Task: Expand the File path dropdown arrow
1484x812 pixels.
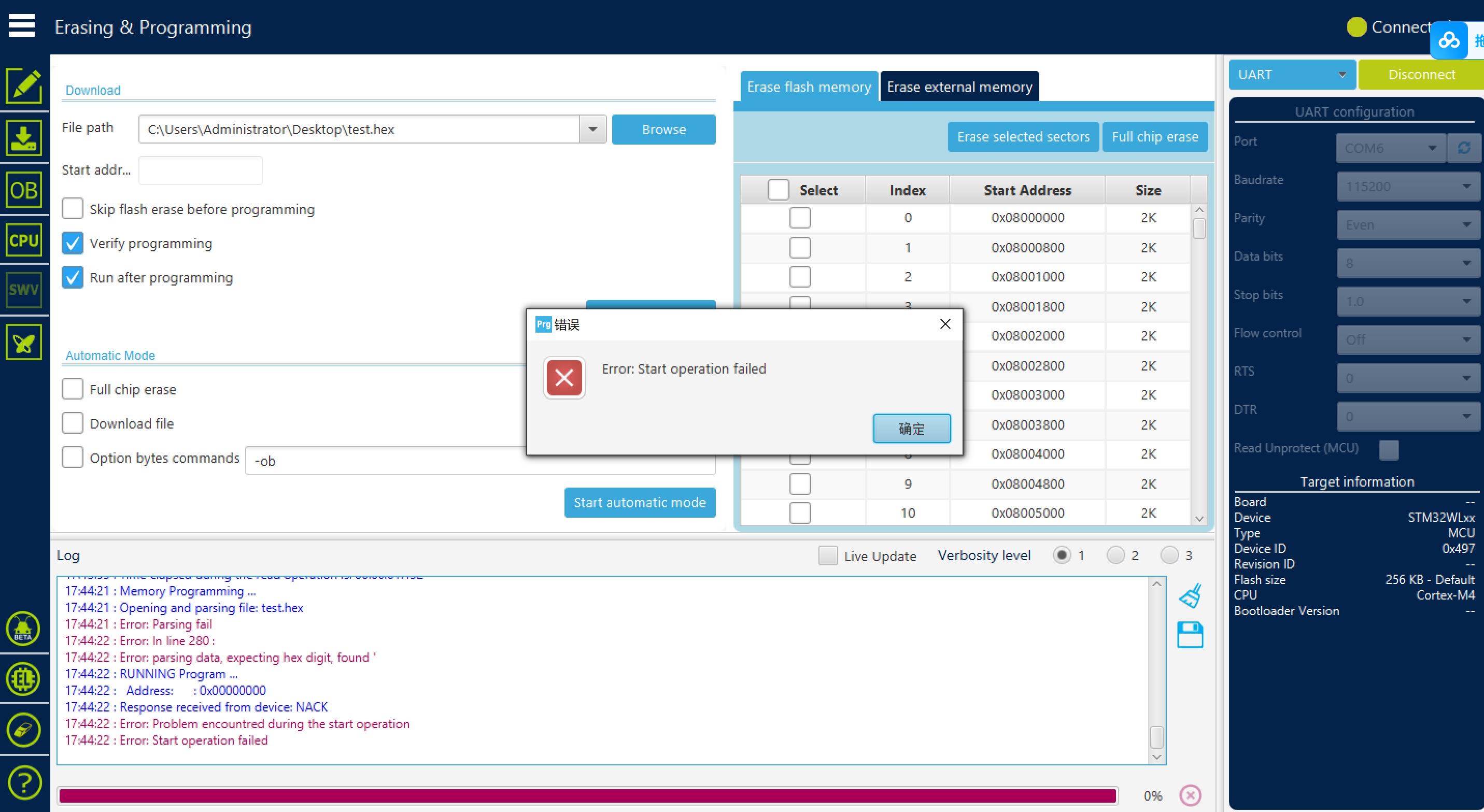Action: 593,129
